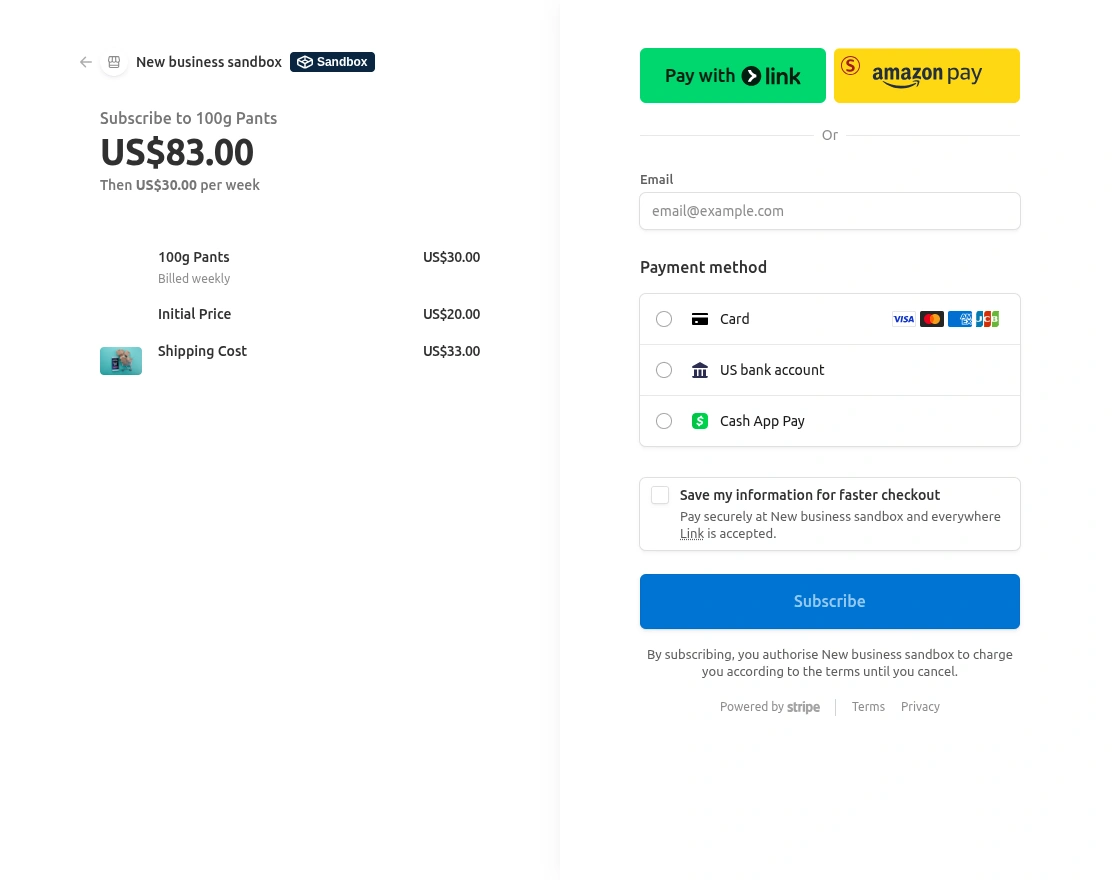Click the email address input field
Viewport: 1120px width, 880px height.
[x=830, y=211]
